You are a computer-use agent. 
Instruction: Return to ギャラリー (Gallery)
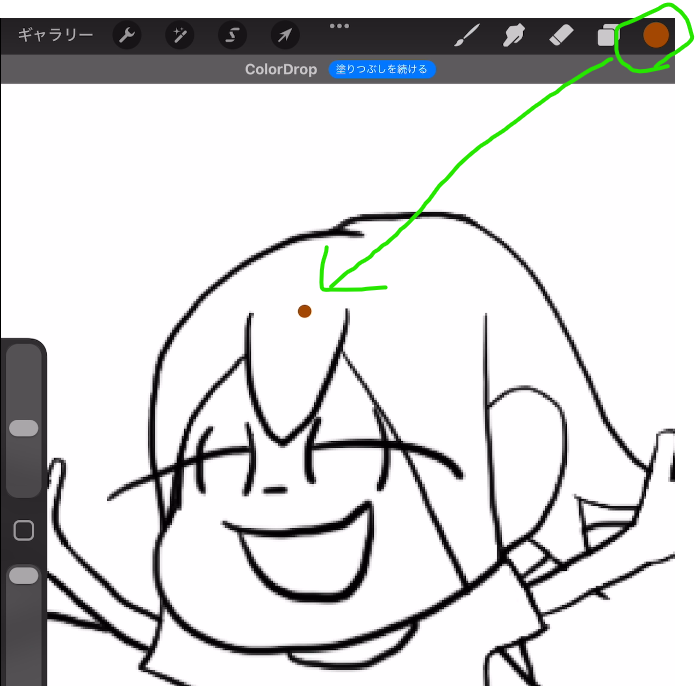coord(55,36)
